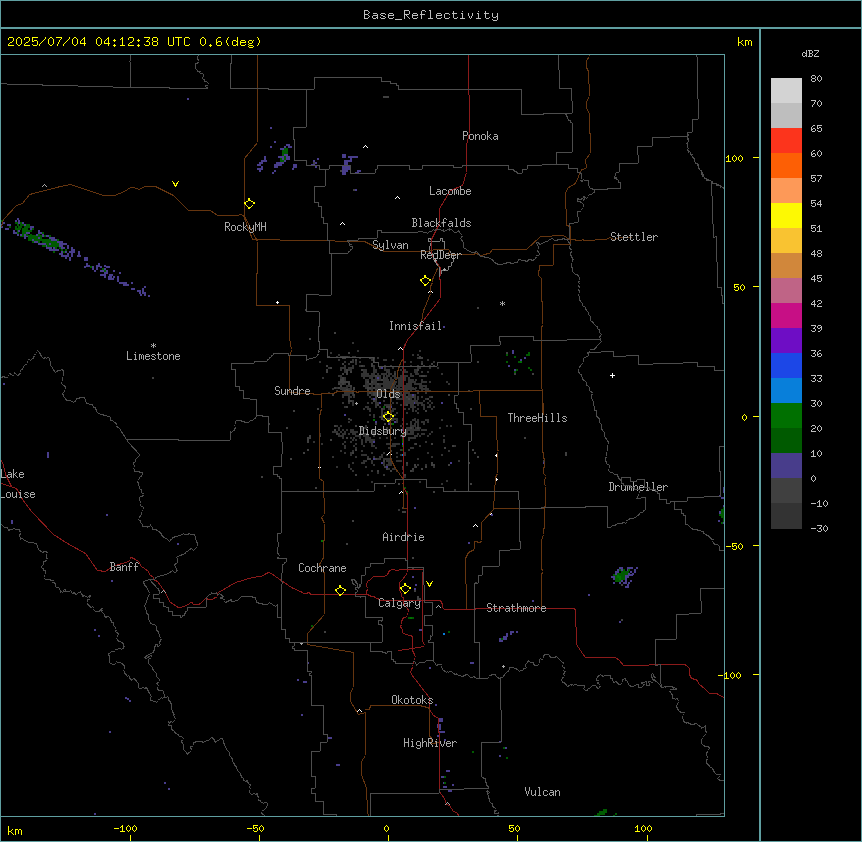The width and height of the screenshot is (862, 842).
Task: Click the km unit label at top right
Action: click(745, 42)
